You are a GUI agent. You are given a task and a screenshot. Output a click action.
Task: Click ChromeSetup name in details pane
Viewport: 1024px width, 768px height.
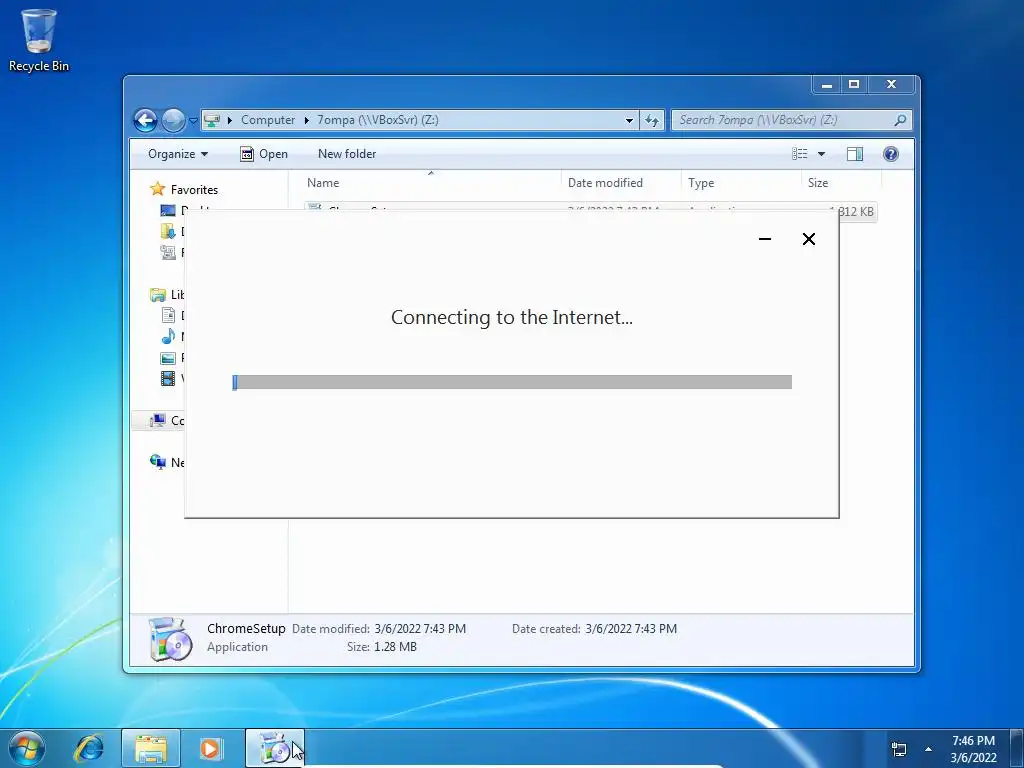click(x=246, y=629)
